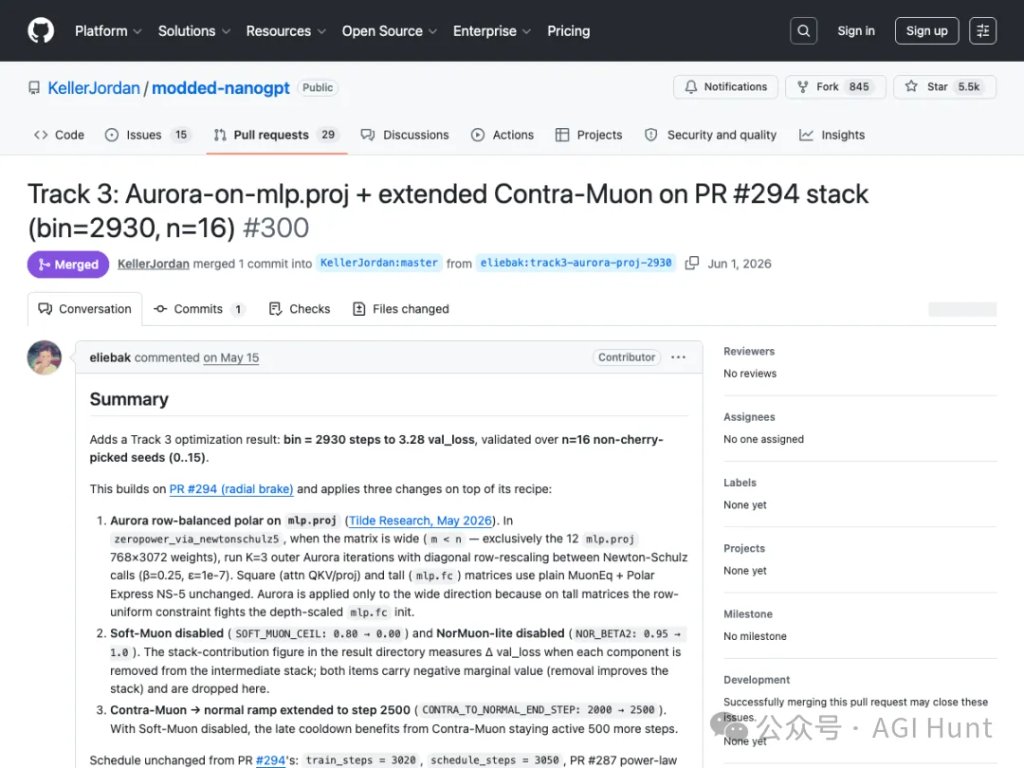Click the star icon in Star button

[911, 86]
